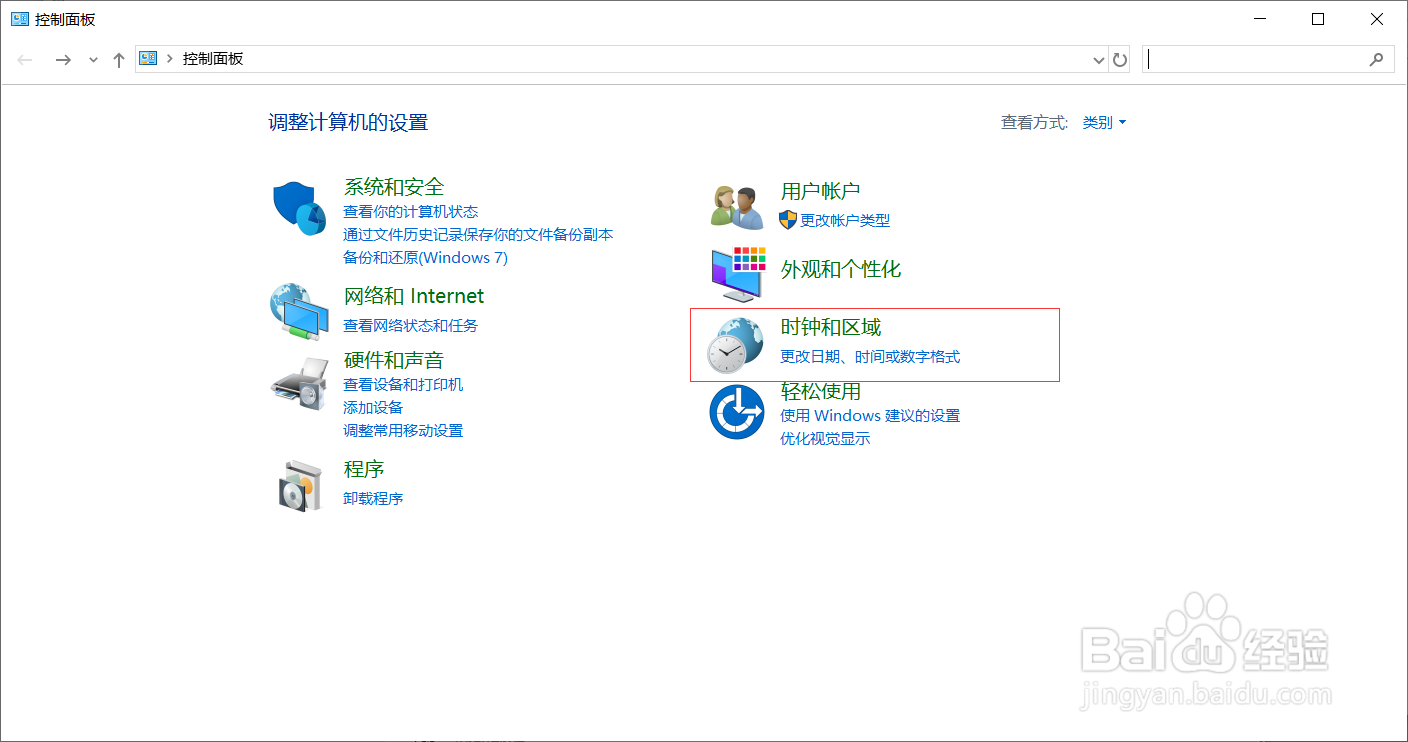The height and width of the screenshot is (742, 1408).
Task: Click the 轻松使用 accessibility icon
Action: click(736, 411)
